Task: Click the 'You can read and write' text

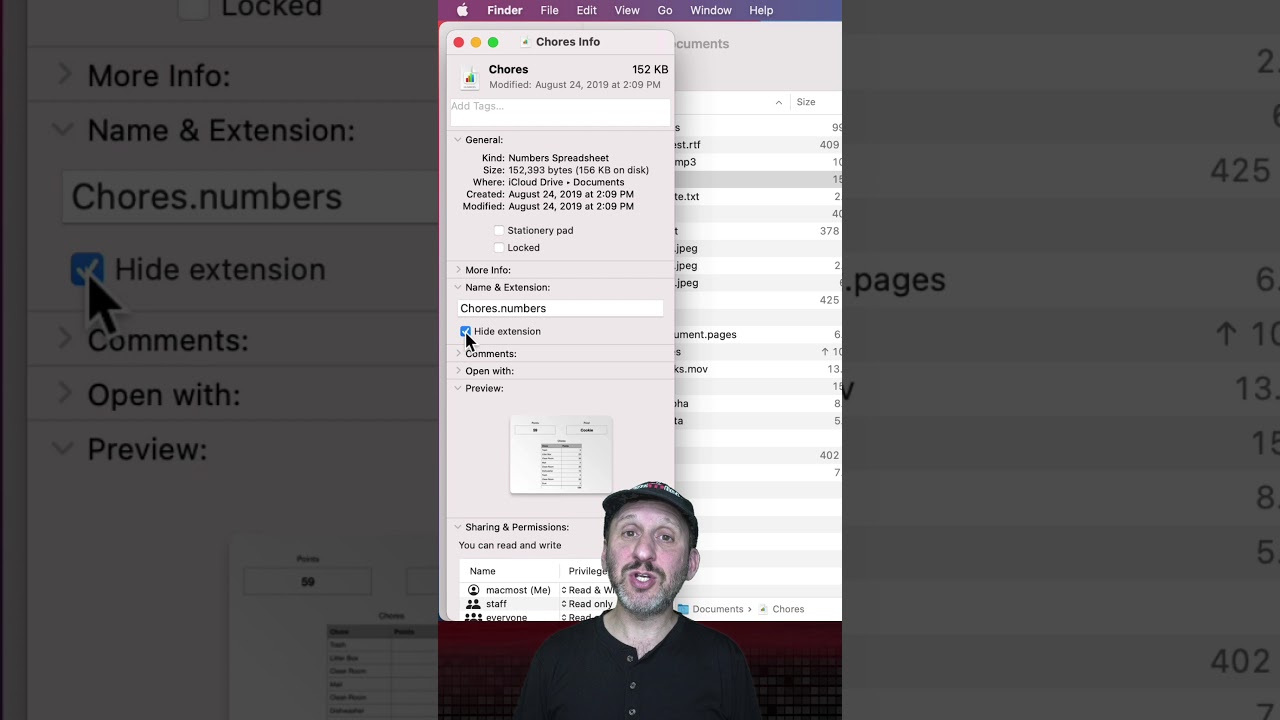Action: click(510, 545)
